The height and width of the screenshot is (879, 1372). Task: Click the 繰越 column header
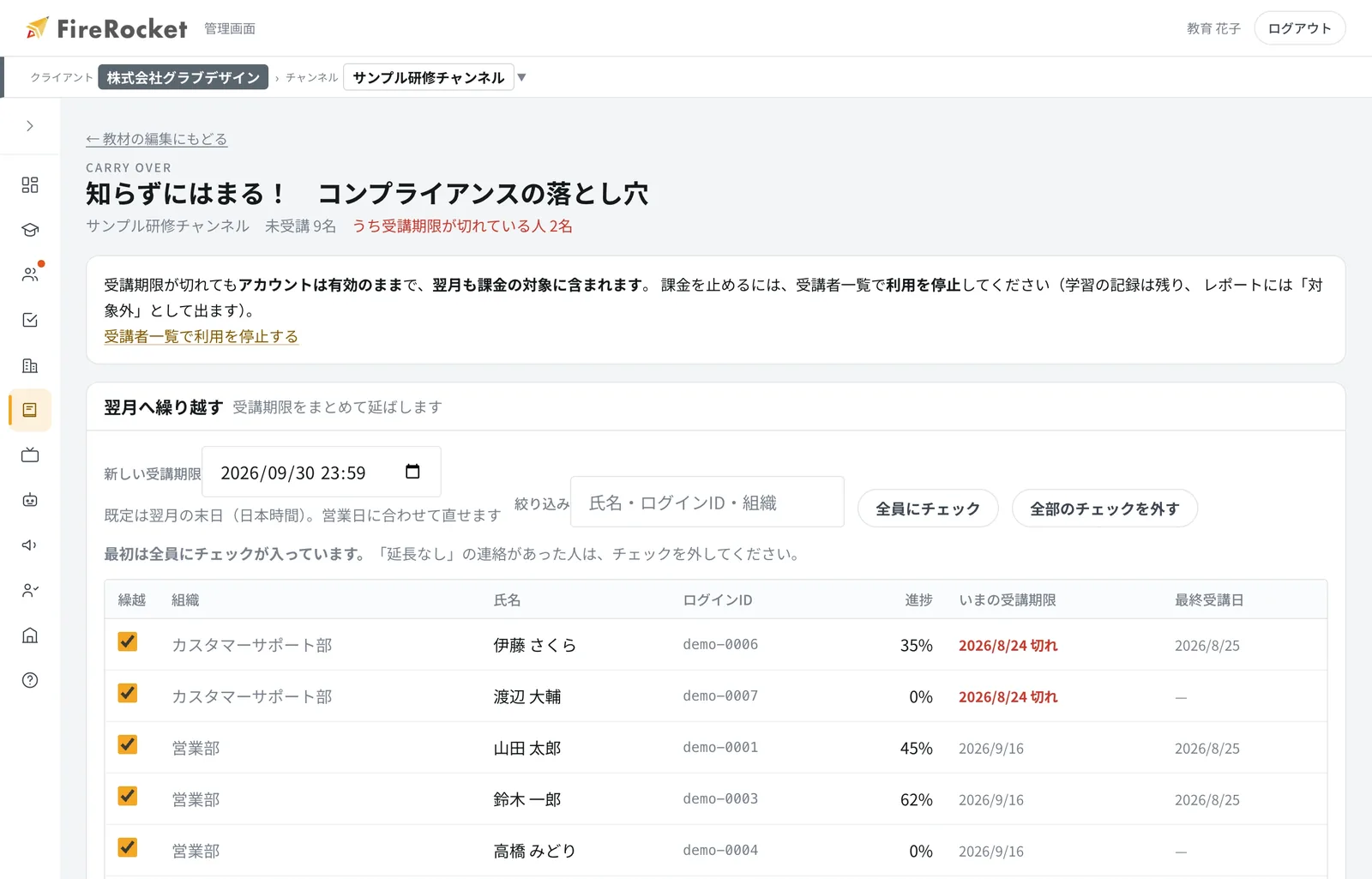point(132,599)
